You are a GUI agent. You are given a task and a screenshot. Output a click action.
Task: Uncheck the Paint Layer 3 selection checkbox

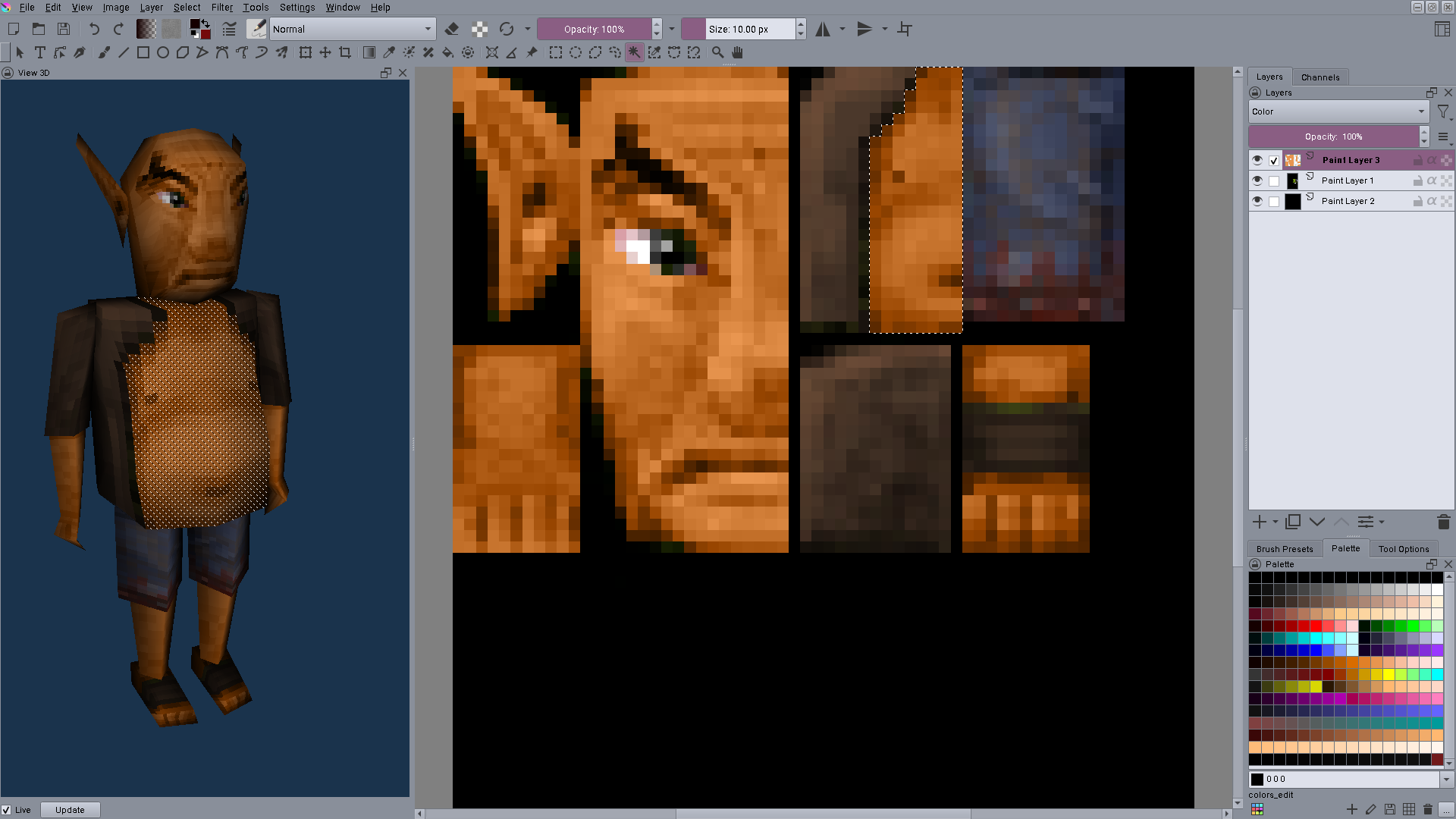pyautogui.click(x=1274, y=161)
